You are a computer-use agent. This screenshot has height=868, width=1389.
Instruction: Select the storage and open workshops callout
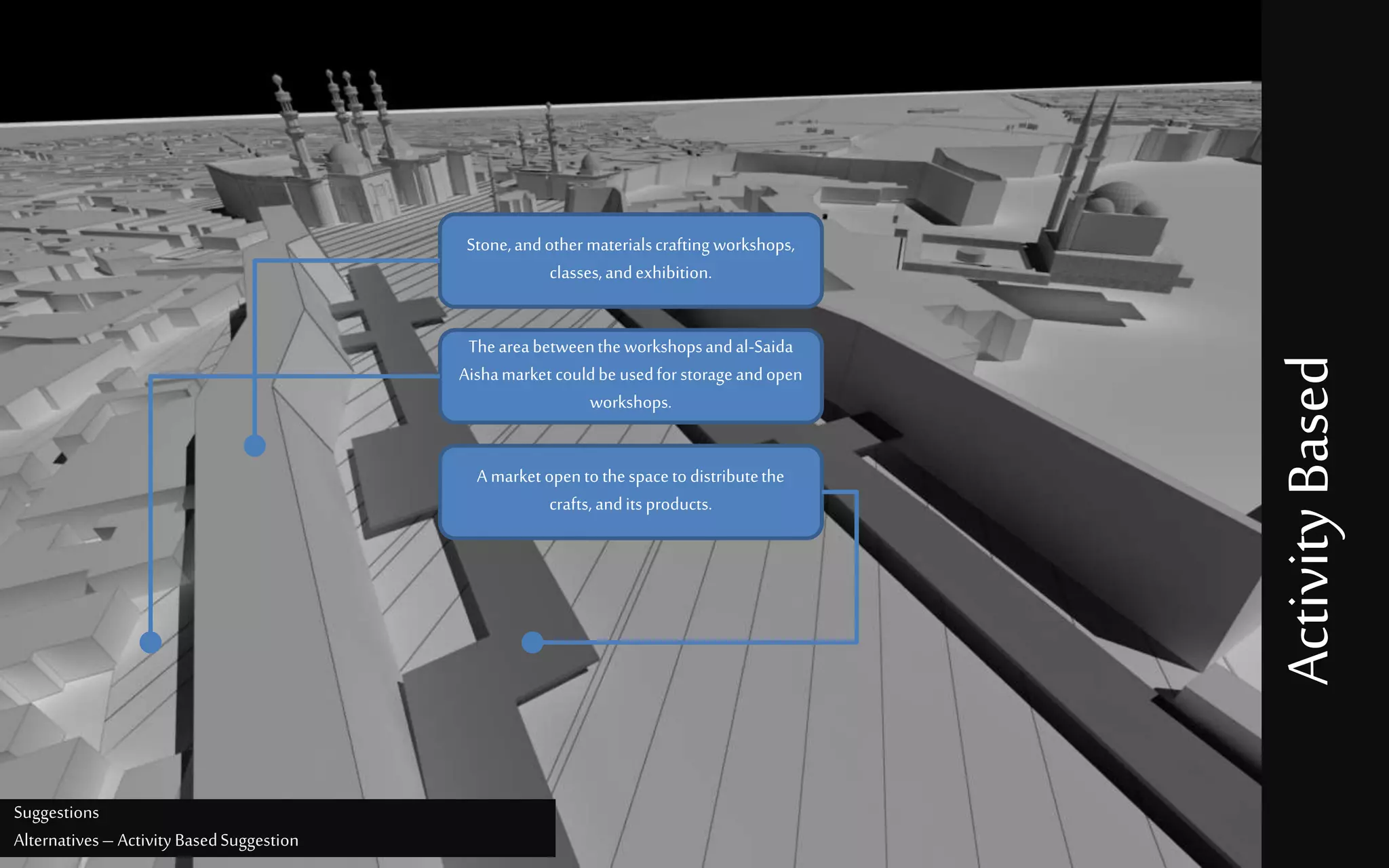(630, 375)
